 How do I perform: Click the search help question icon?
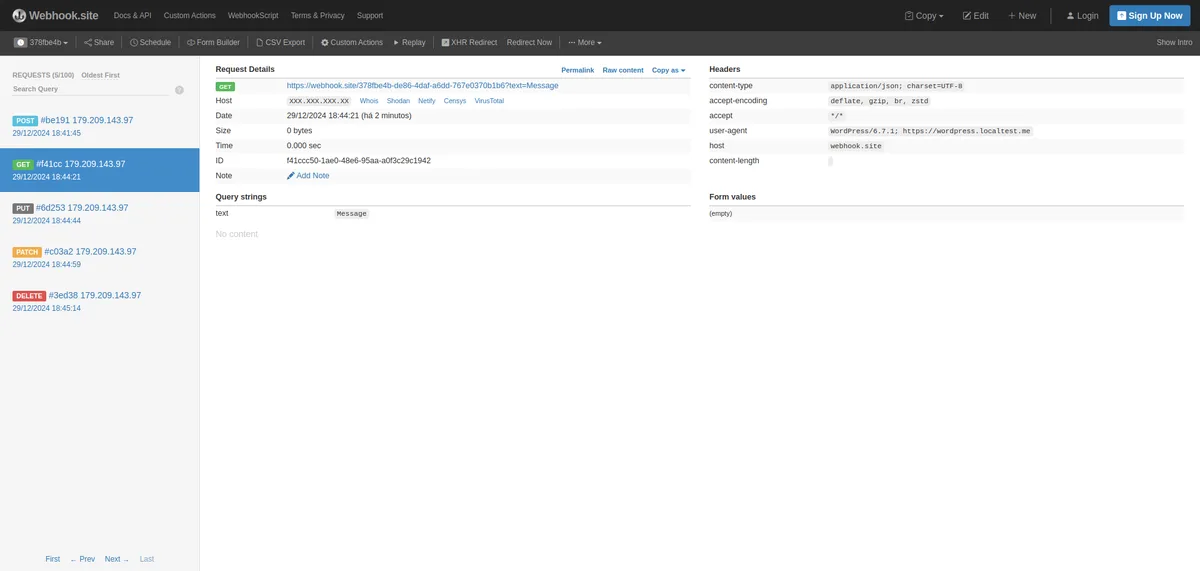point(180,90)
